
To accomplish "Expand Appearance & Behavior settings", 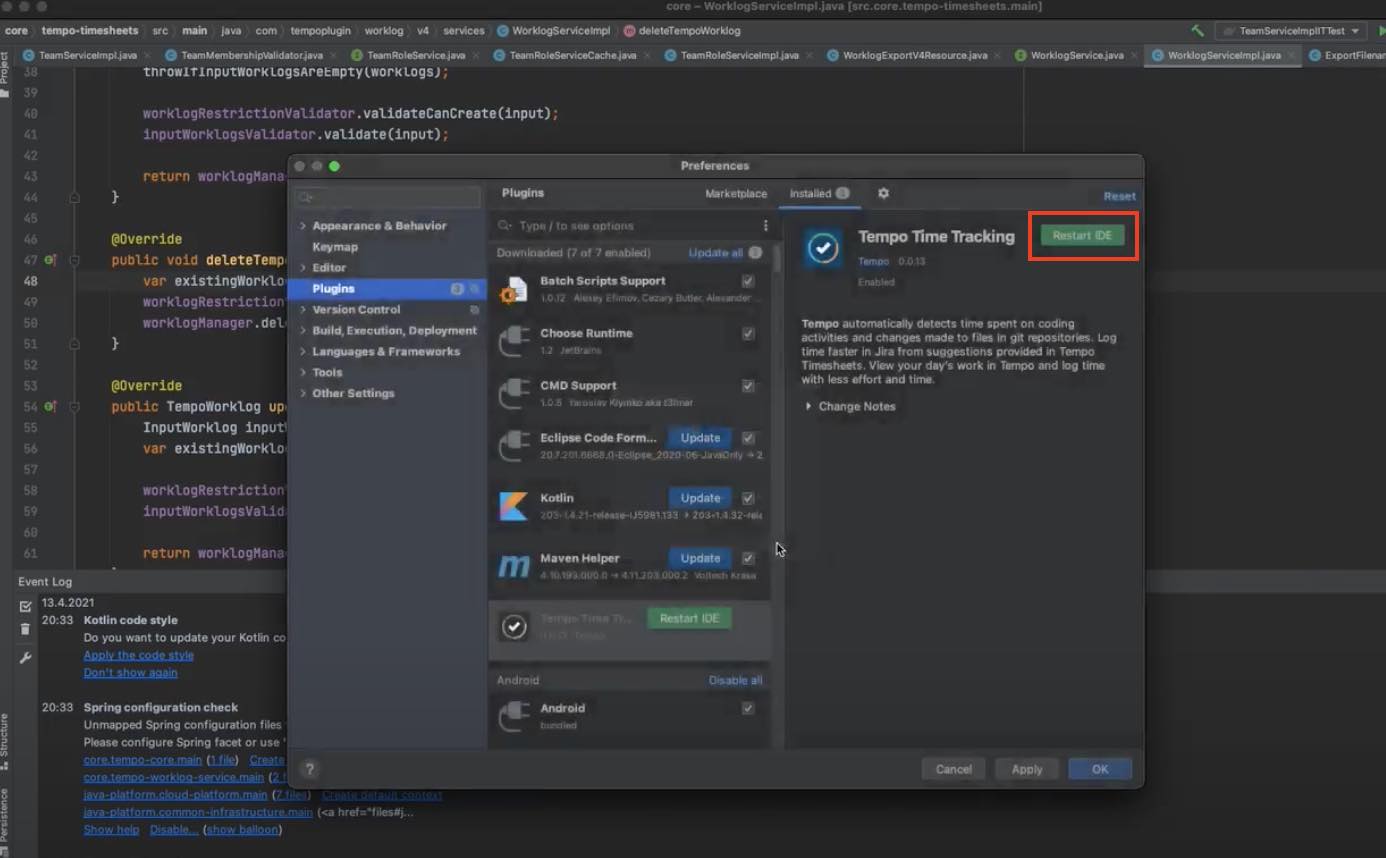I will click(x=303, y=226).
